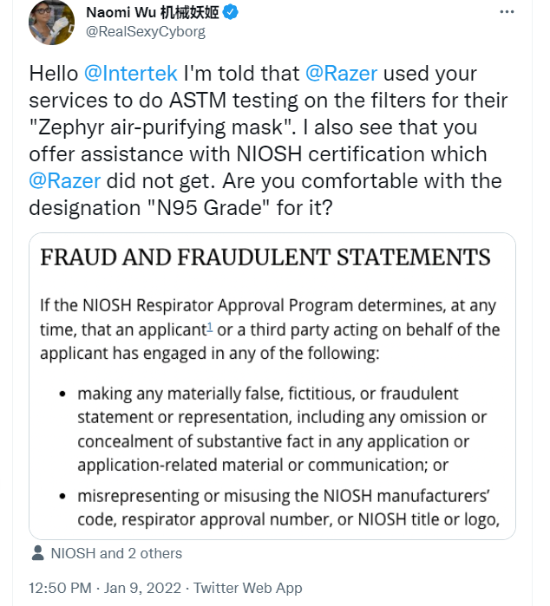Click the person icon for tagged accounts
Viewport: 550px width, 606px height.
(x=37, y=553)
